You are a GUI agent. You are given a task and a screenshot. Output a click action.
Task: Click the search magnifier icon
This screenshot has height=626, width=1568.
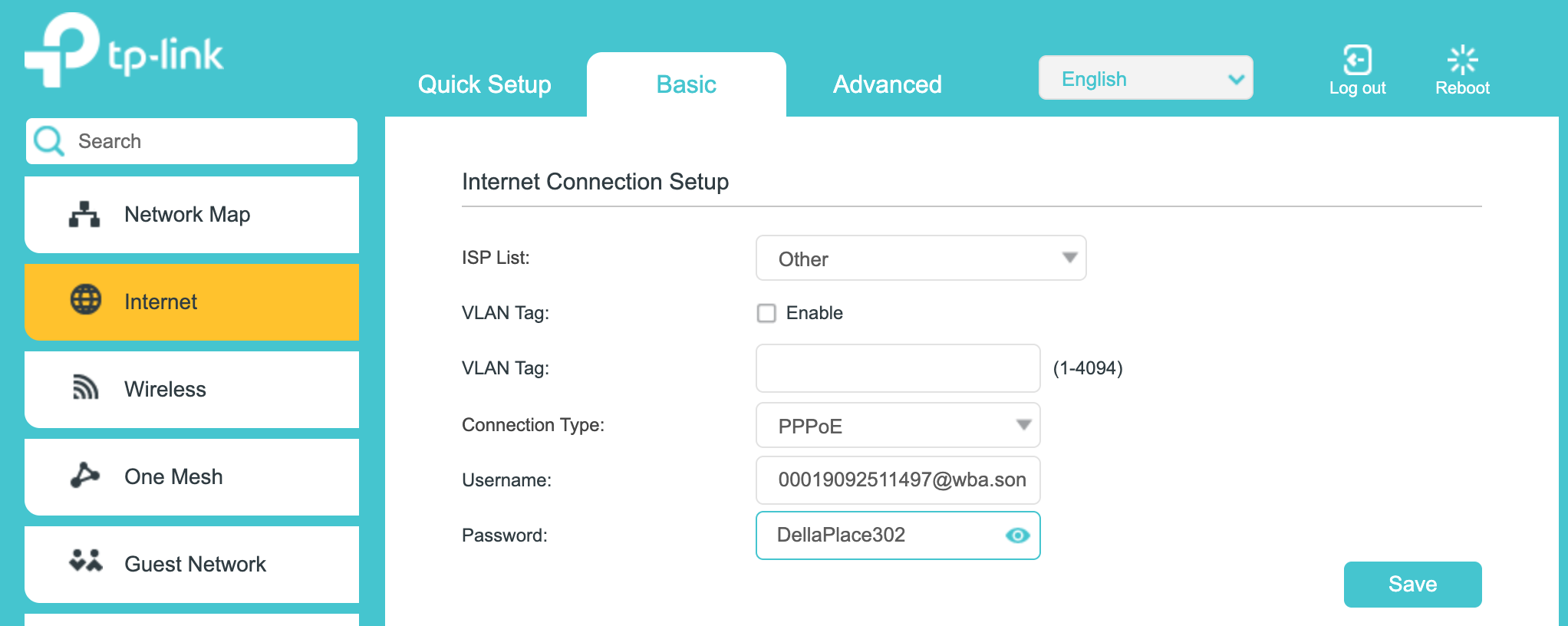click(49, 141)
